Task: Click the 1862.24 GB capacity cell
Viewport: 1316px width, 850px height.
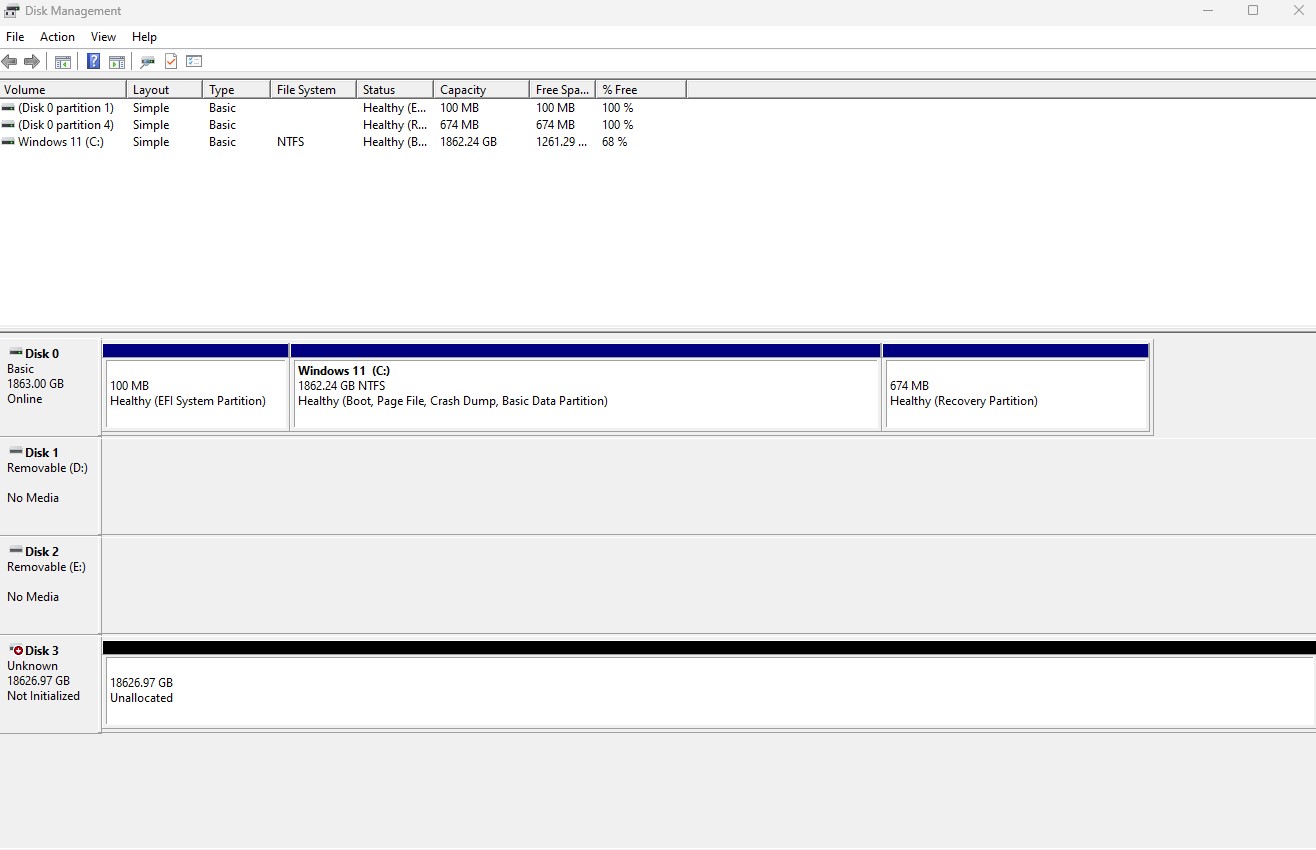Action: [x=468, y=142]
